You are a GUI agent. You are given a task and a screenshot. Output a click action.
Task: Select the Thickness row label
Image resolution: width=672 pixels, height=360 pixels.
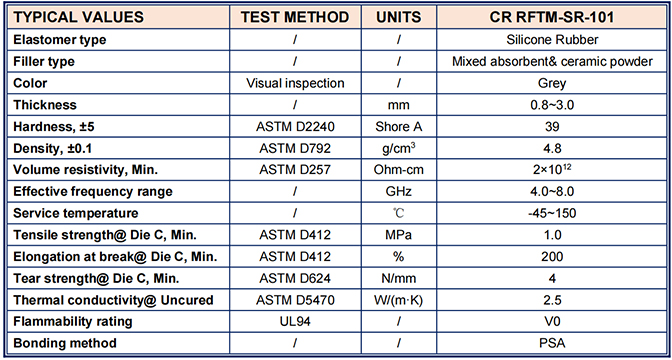[45, 105]
